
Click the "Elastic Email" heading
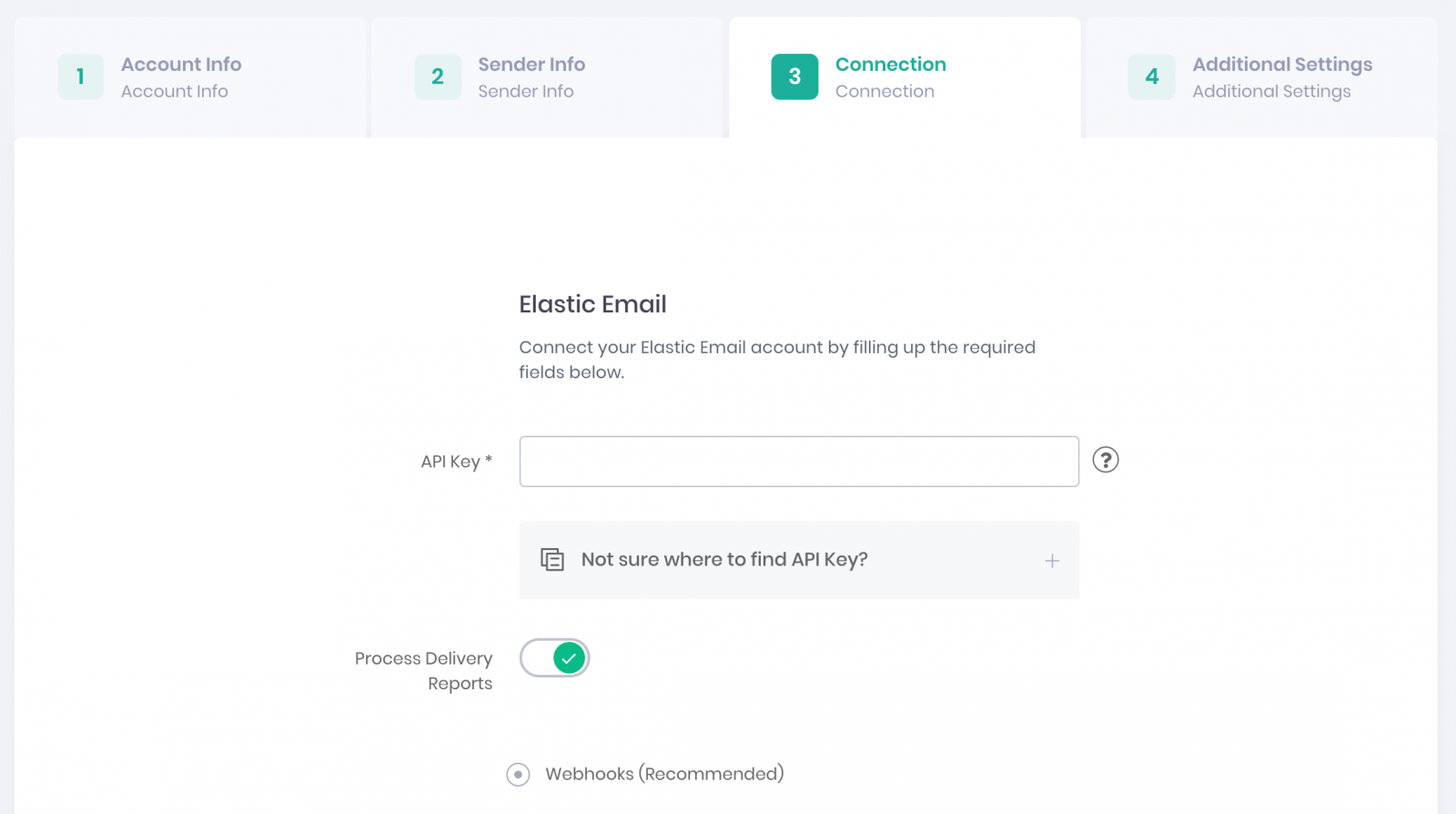click(x=592, y=304)
